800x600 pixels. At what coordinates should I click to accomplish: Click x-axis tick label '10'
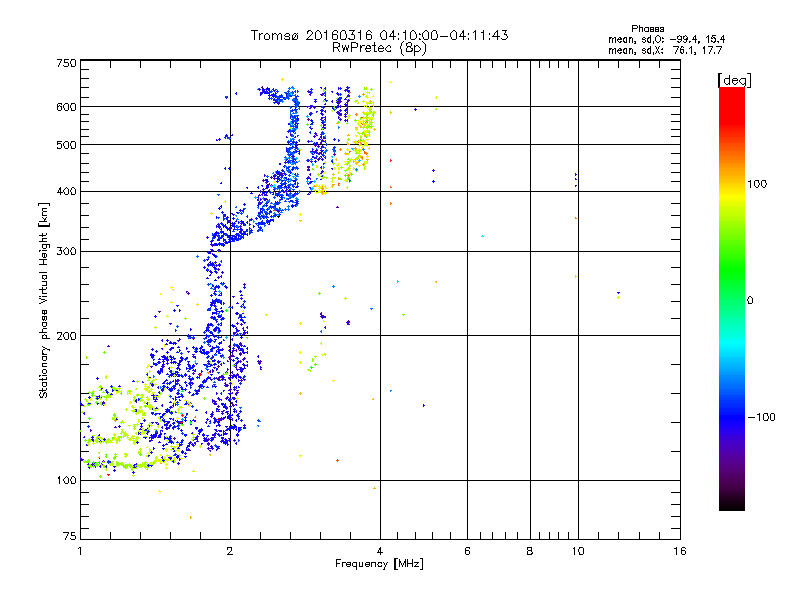[578, 551]
